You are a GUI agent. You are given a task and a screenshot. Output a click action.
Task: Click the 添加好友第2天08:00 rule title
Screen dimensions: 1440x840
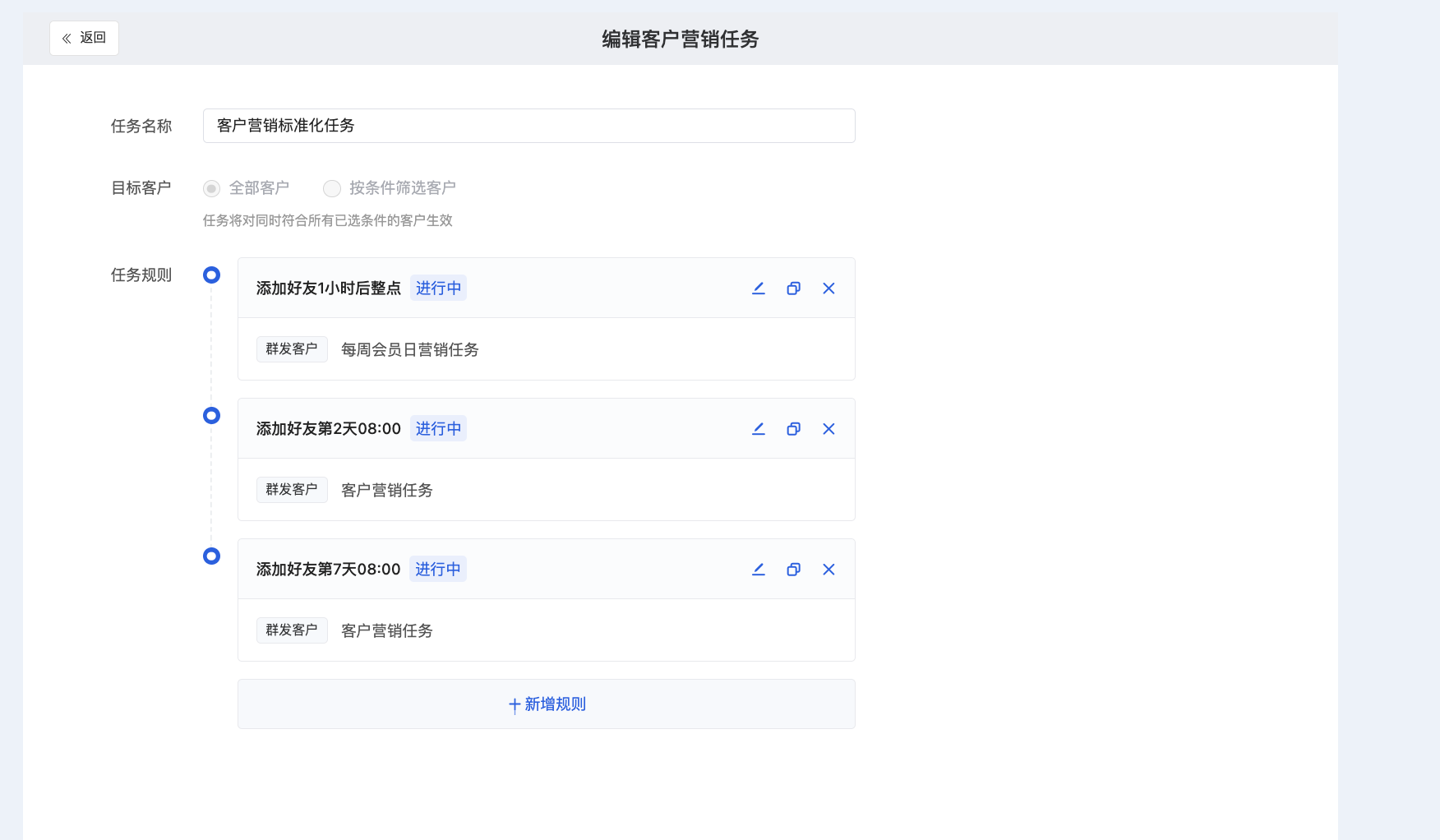tap(328, 428)
